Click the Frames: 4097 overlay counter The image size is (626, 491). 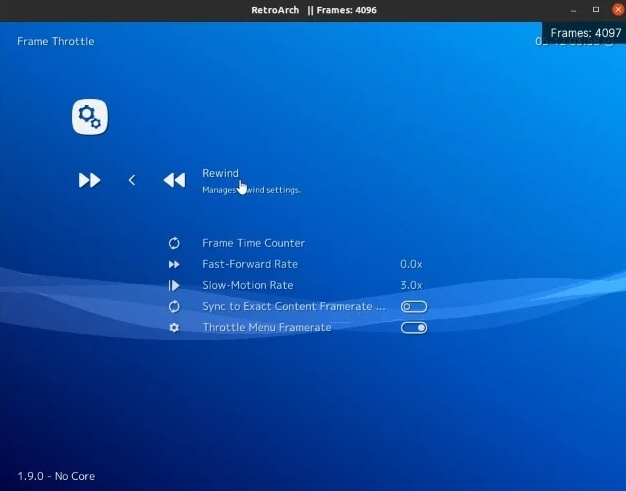pyautogui.click(x=586, y=33)
